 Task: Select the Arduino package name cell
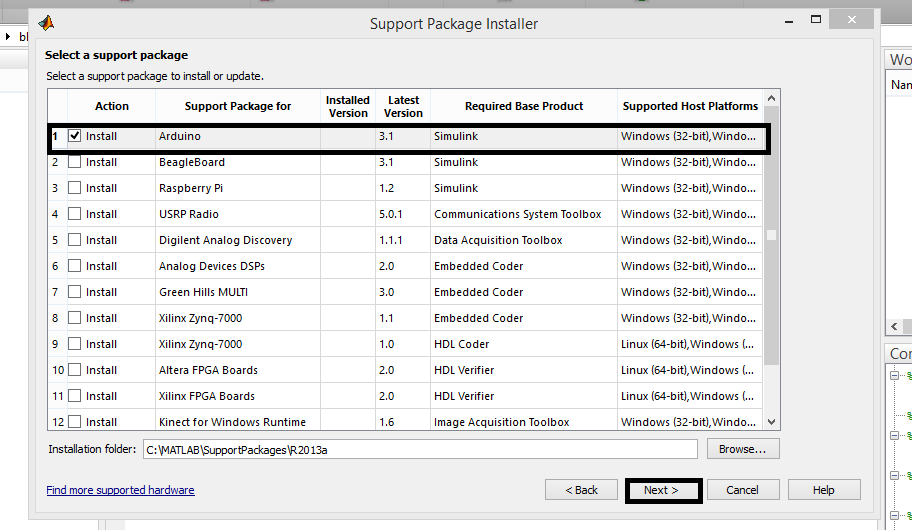click(238, 136)
